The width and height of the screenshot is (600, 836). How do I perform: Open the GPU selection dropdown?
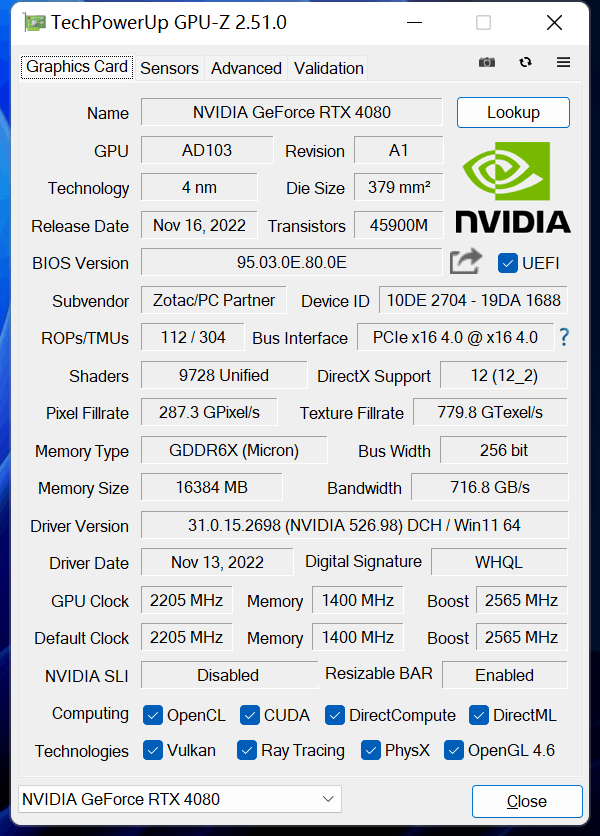[328, 799]
